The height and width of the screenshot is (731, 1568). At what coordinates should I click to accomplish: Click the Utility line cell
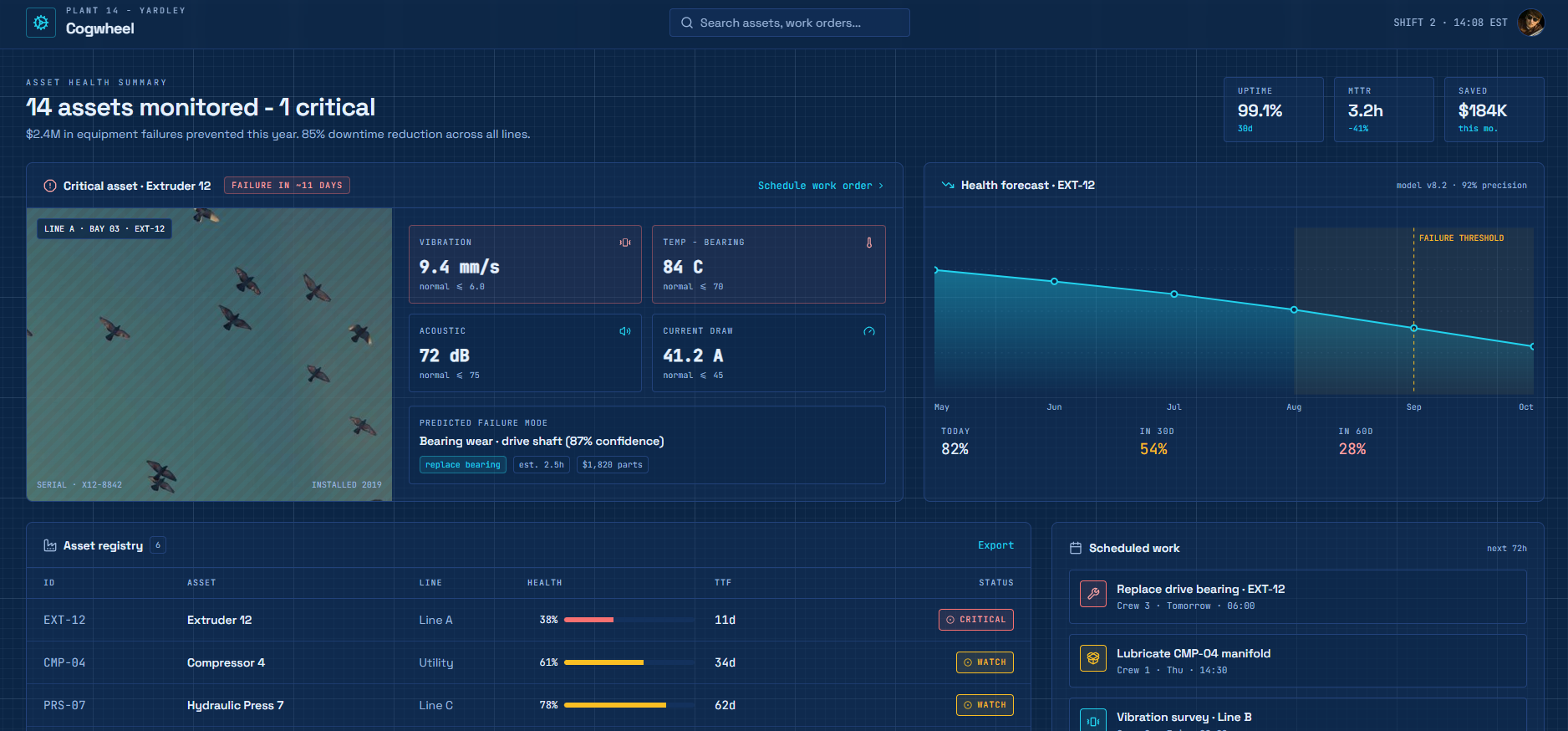(436, 662)
